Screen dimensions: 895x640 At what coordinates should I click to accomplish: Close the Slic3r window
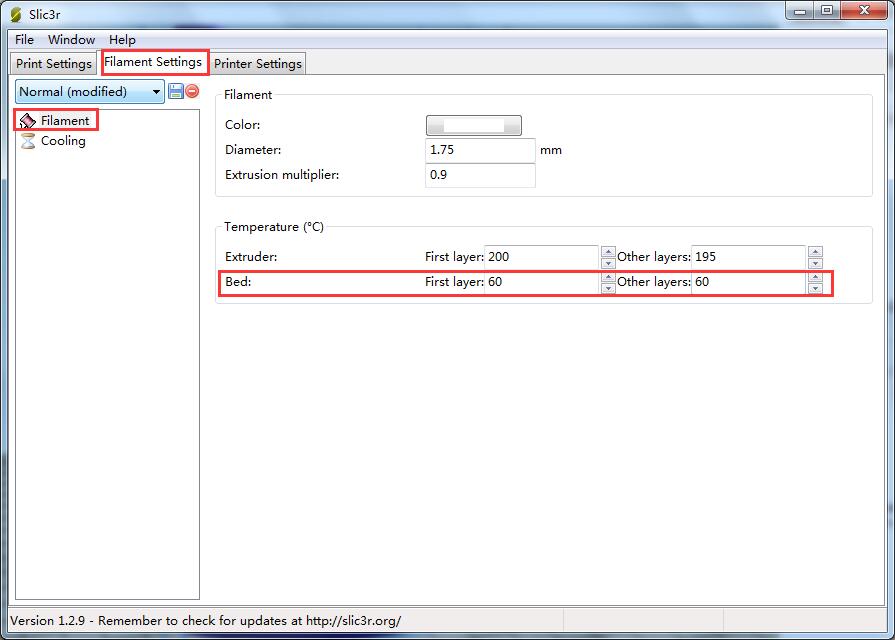(864, 11)
